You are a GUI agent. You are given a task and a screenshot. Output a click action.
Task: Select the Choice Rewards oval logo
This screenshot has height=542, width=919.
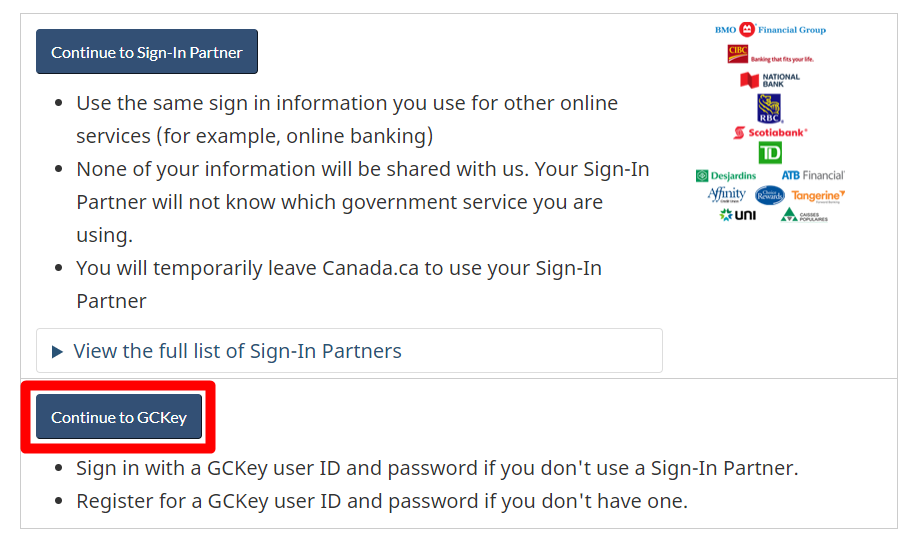click(x=769, y=195)
